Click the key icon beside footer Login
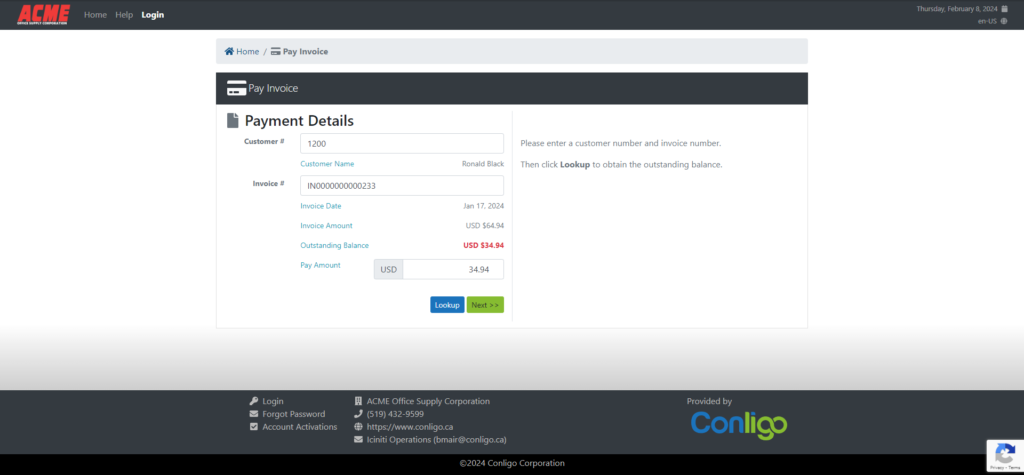Image resolution: width=1024 pixels, height=475 pixels. click(x=254, y=401)
